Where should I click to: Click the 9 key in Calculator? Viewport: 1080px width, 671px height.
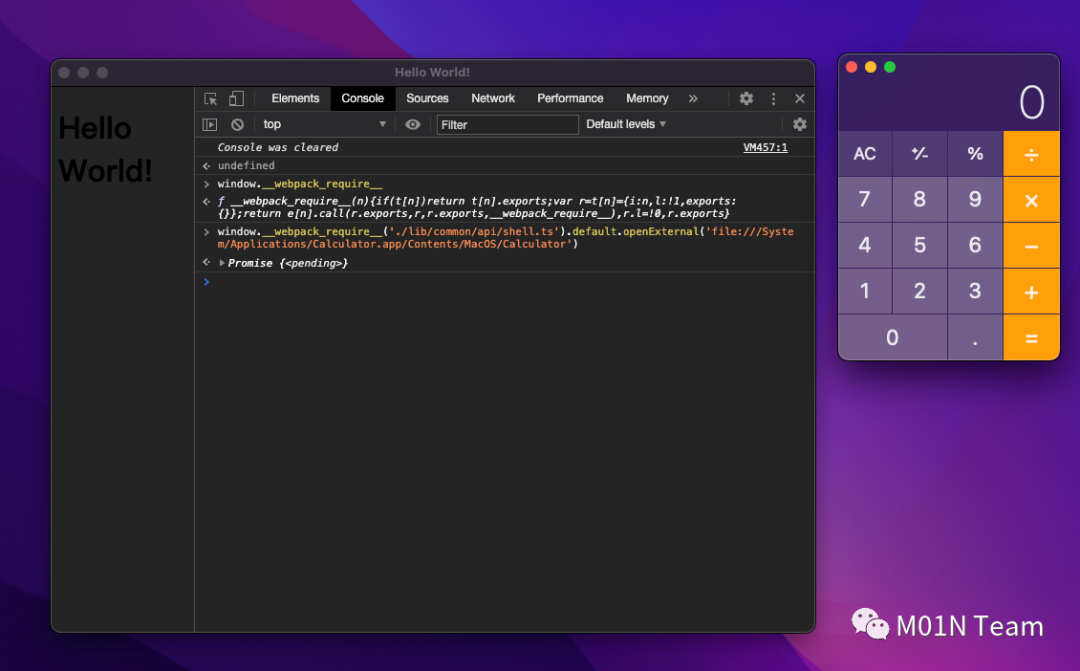[x=975, y=200]
